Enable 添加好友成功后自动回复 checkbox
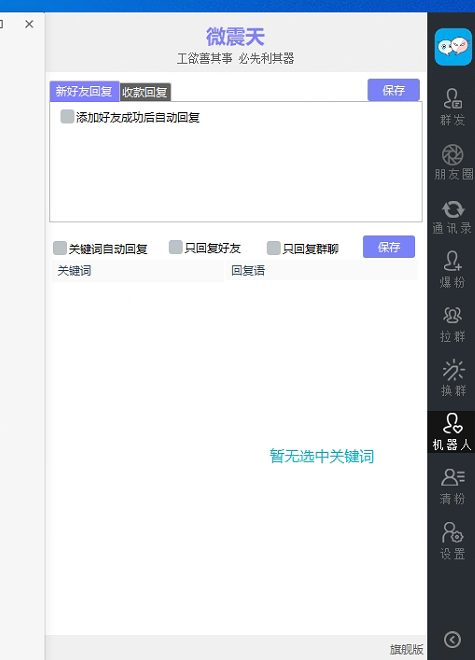The height and width of the screenshot is (660, 475). [x=67, y=117]
